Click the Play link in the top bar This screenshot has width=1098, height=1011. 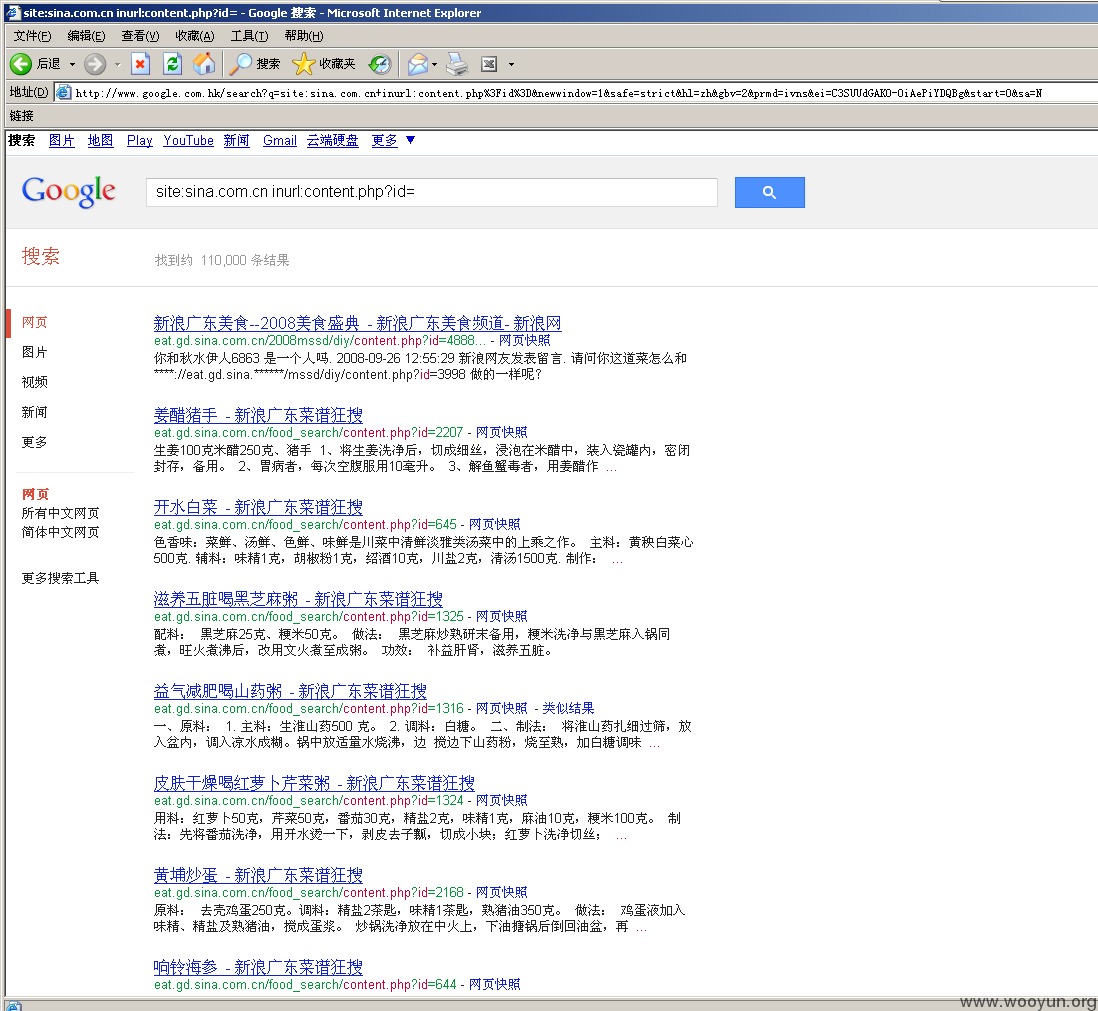pos(139,140)
